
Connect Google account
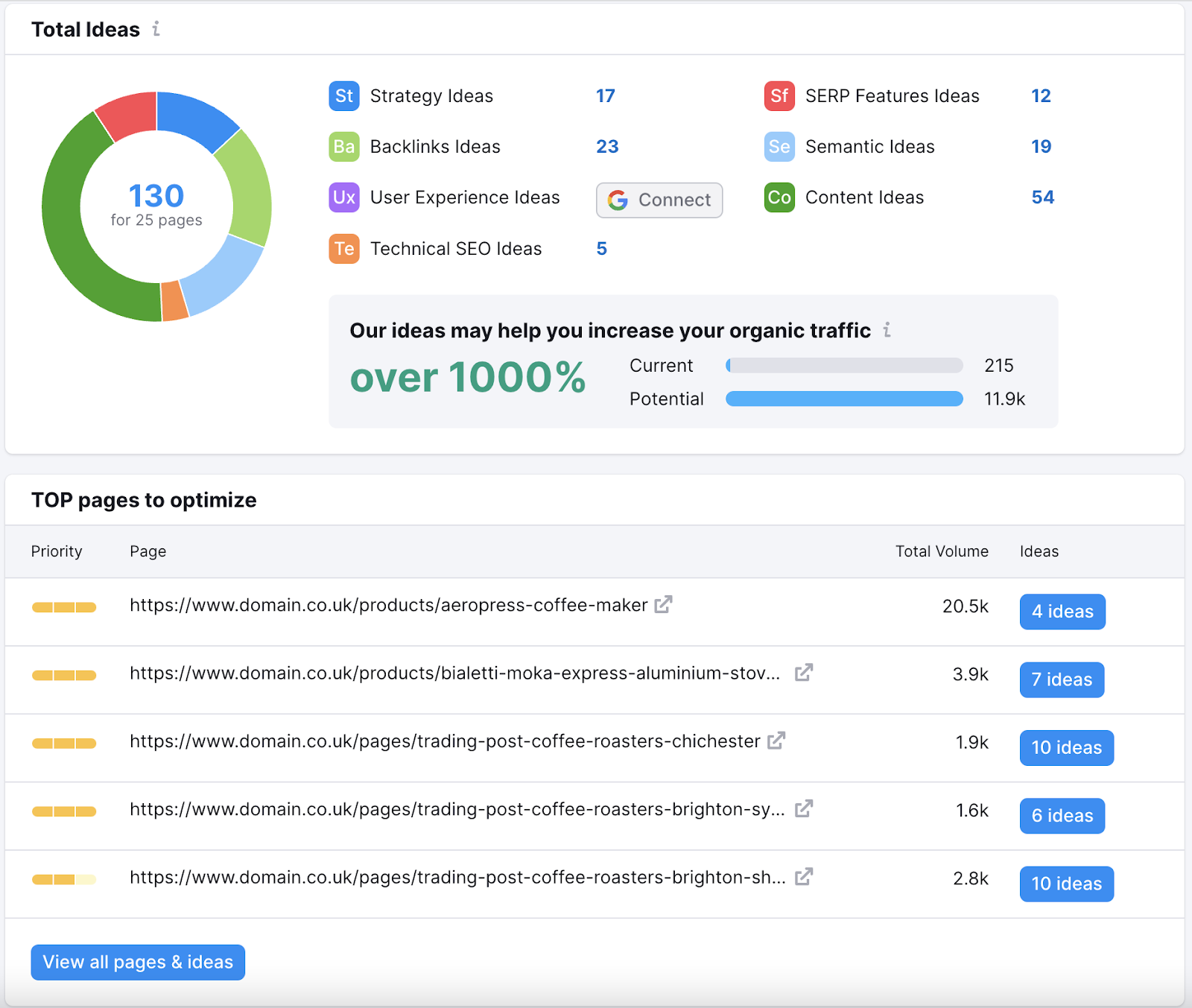(x=659, y=200)
